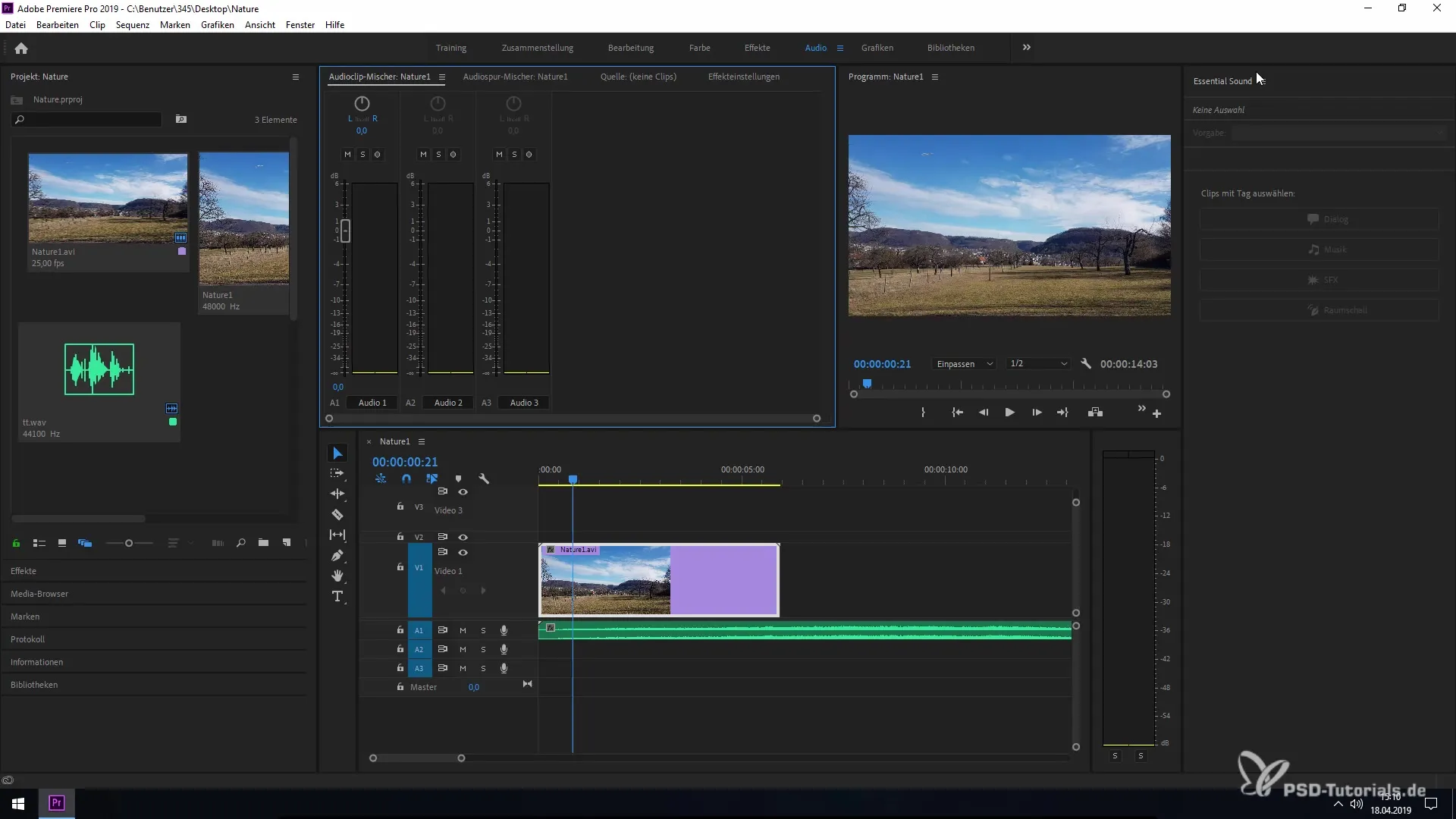Viewport: 1456px width, 819px height.
Task: Click the project panel search find icon
Action: [240, 543]
